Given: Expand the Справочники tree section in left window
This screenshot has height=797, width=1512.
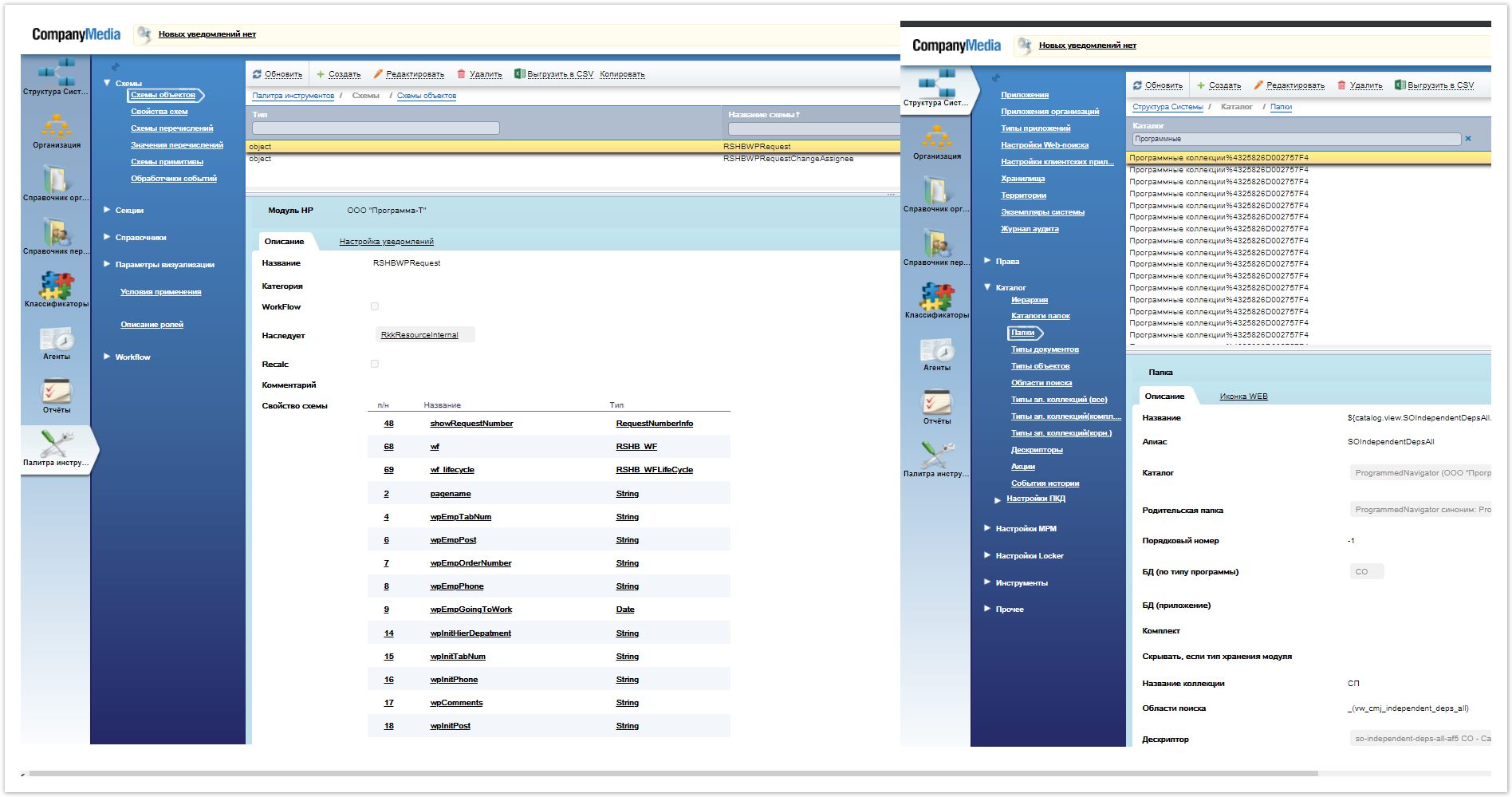Looking at the screenshot, I should click(x=107, y=237).
